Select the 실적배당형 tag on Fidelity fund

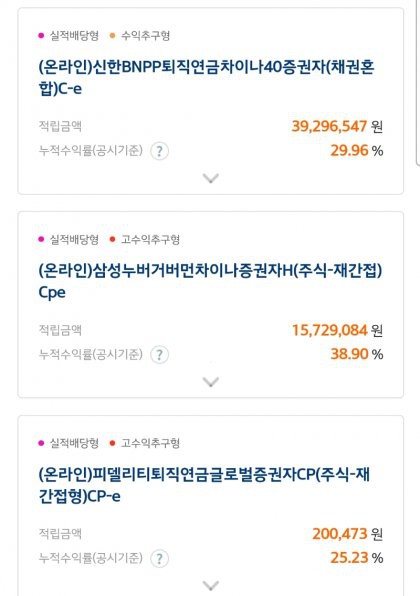pyautogui.click(x=69, y=443)
